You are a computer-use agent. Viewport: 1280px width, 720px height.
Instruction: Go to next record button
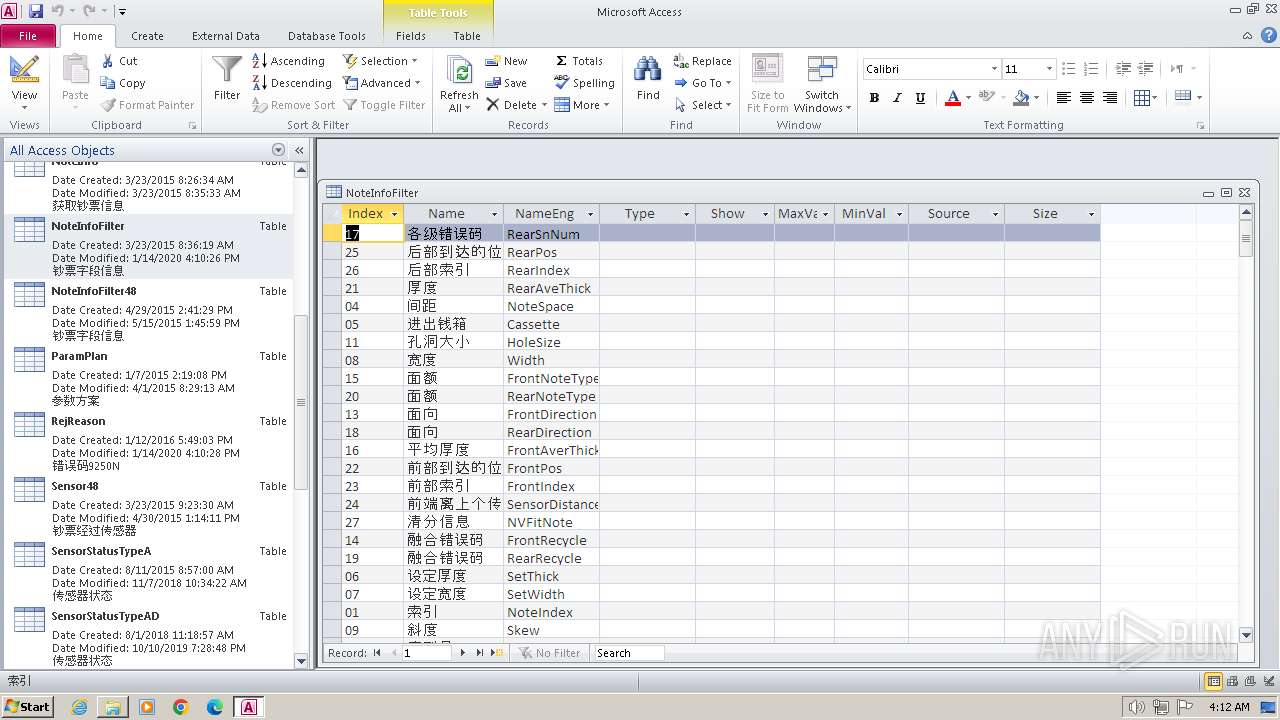tap(462, 653)
